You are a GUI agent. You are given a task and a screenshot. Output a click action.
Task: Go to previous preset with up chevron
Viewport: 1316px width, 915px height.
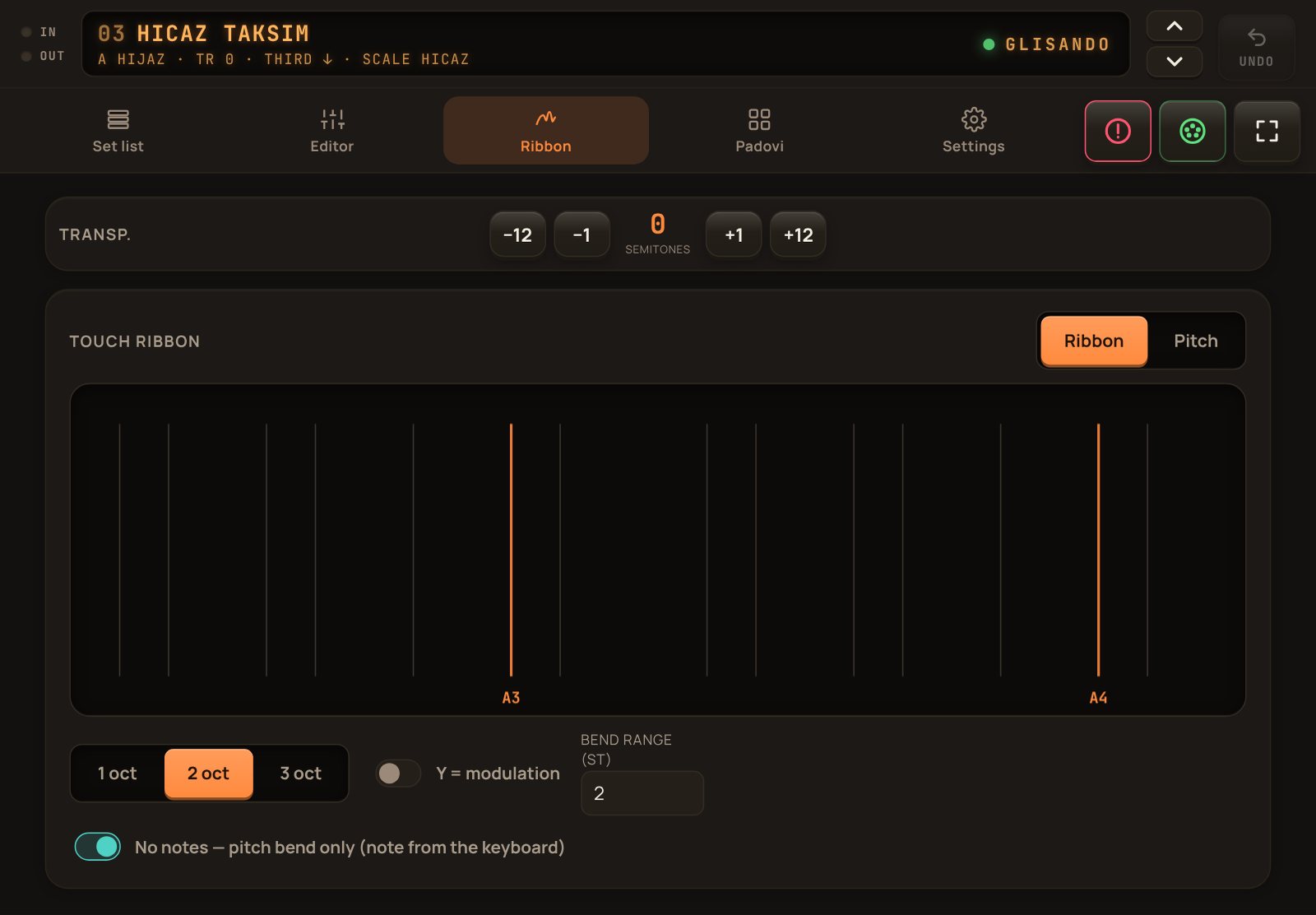[1175, 26]
